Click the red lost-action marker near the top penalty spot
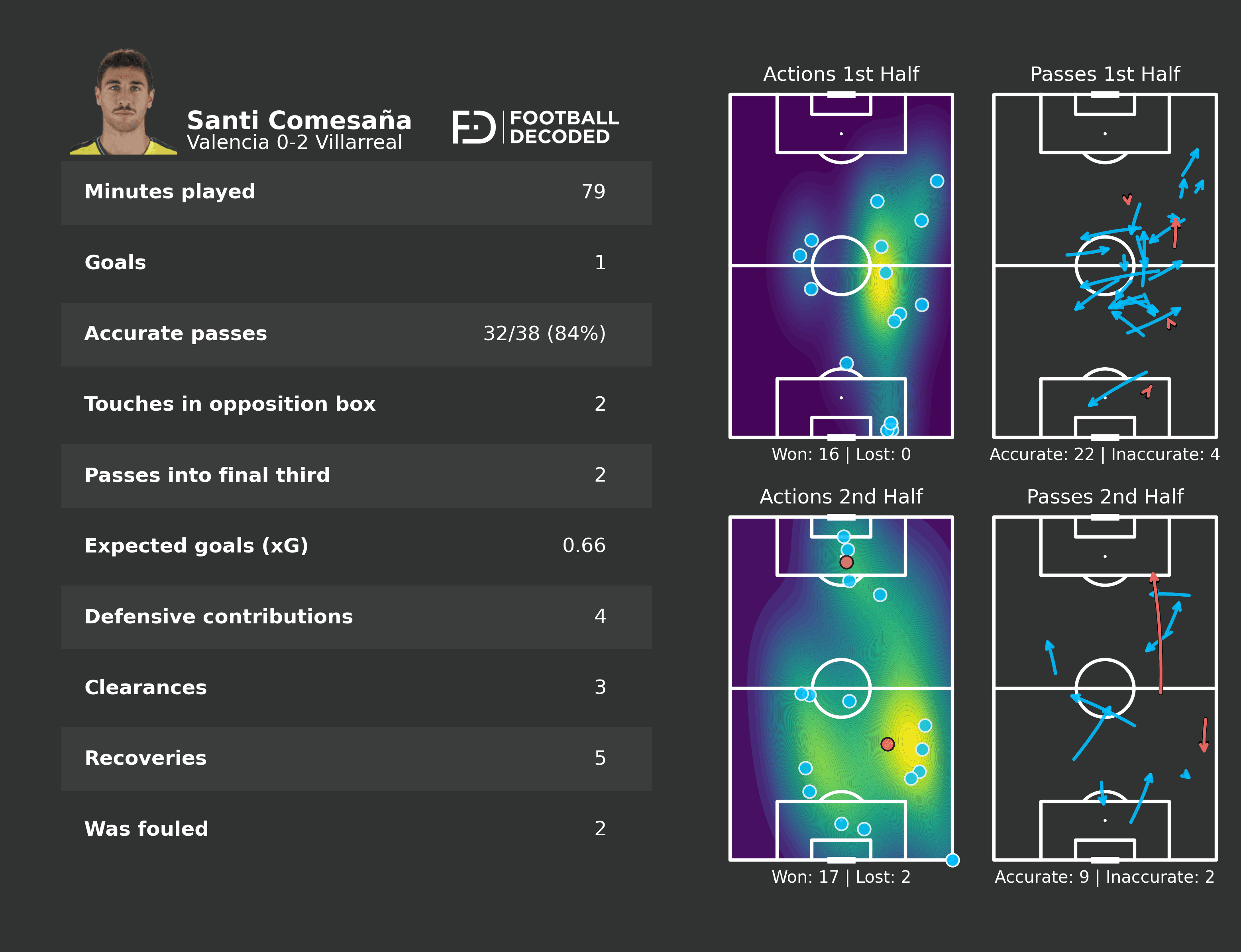Screen dimensions: 1241x952 tap(846, 562)
